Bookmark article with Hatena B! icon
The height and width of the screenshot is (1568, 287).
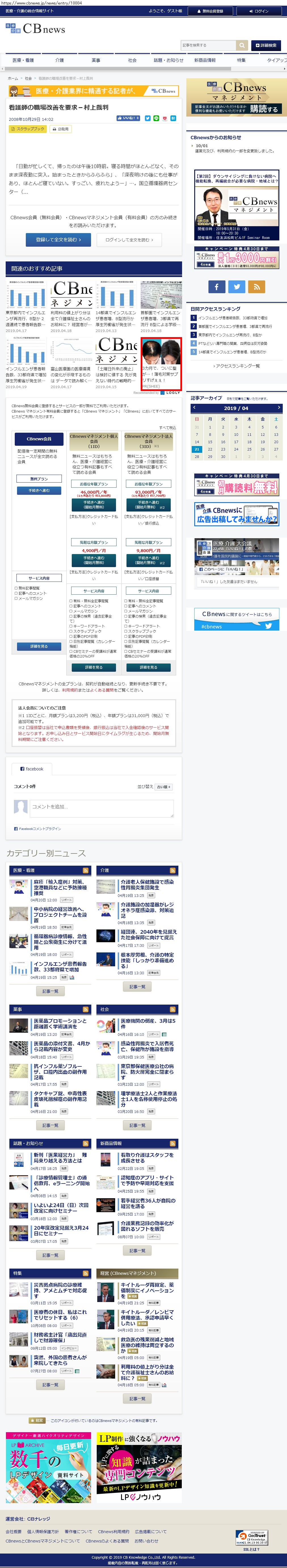[x=174, y=118]
